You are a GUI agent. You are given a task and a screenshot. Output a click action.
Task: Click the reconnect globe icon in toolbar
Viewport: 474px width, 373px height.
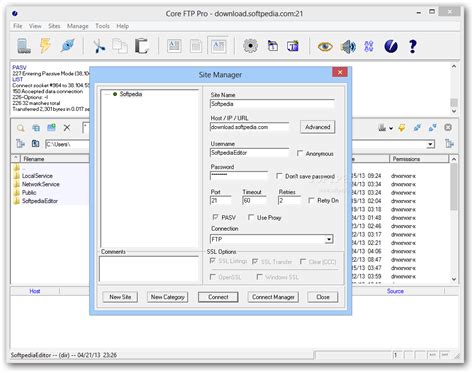[68, 46]
